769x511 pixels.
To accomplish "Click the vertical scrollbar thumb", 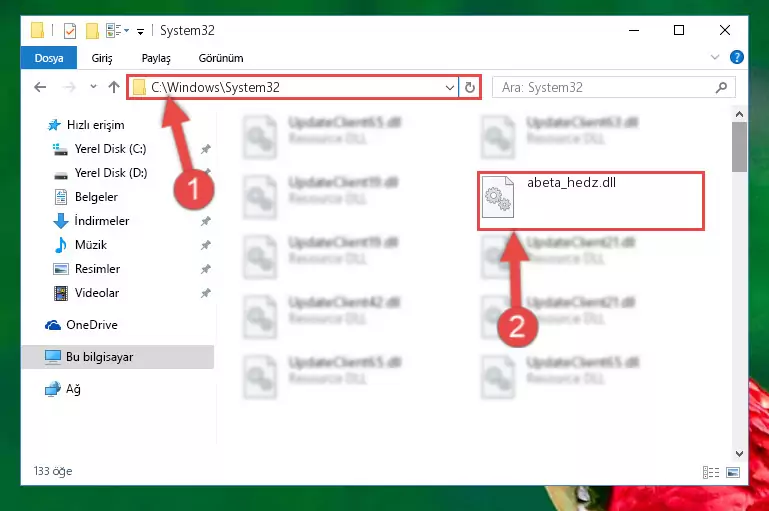I will [x=739, y=147].
